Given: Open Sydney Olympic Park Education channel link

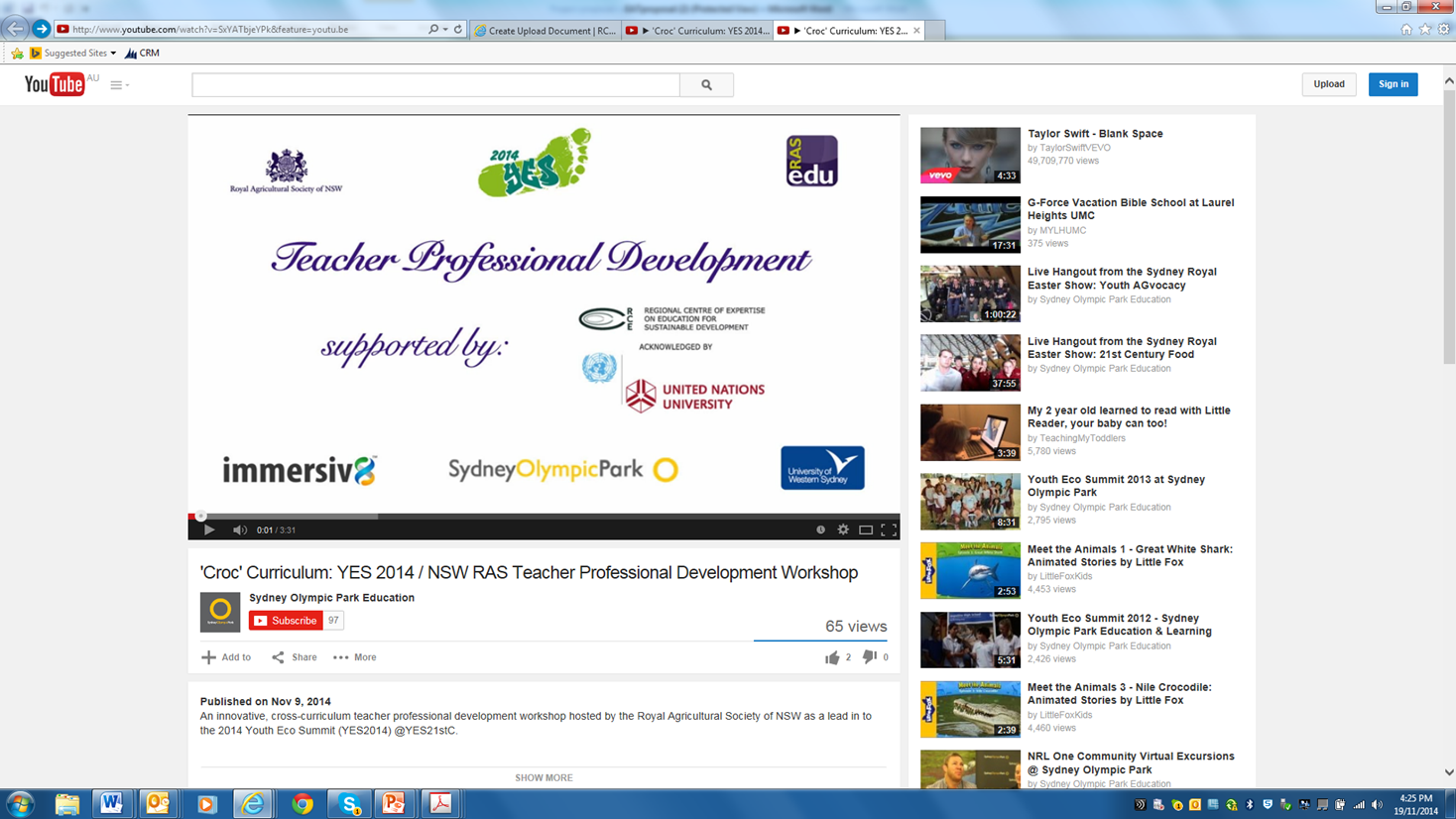Looking at the screenshot, I should point(331,598).
